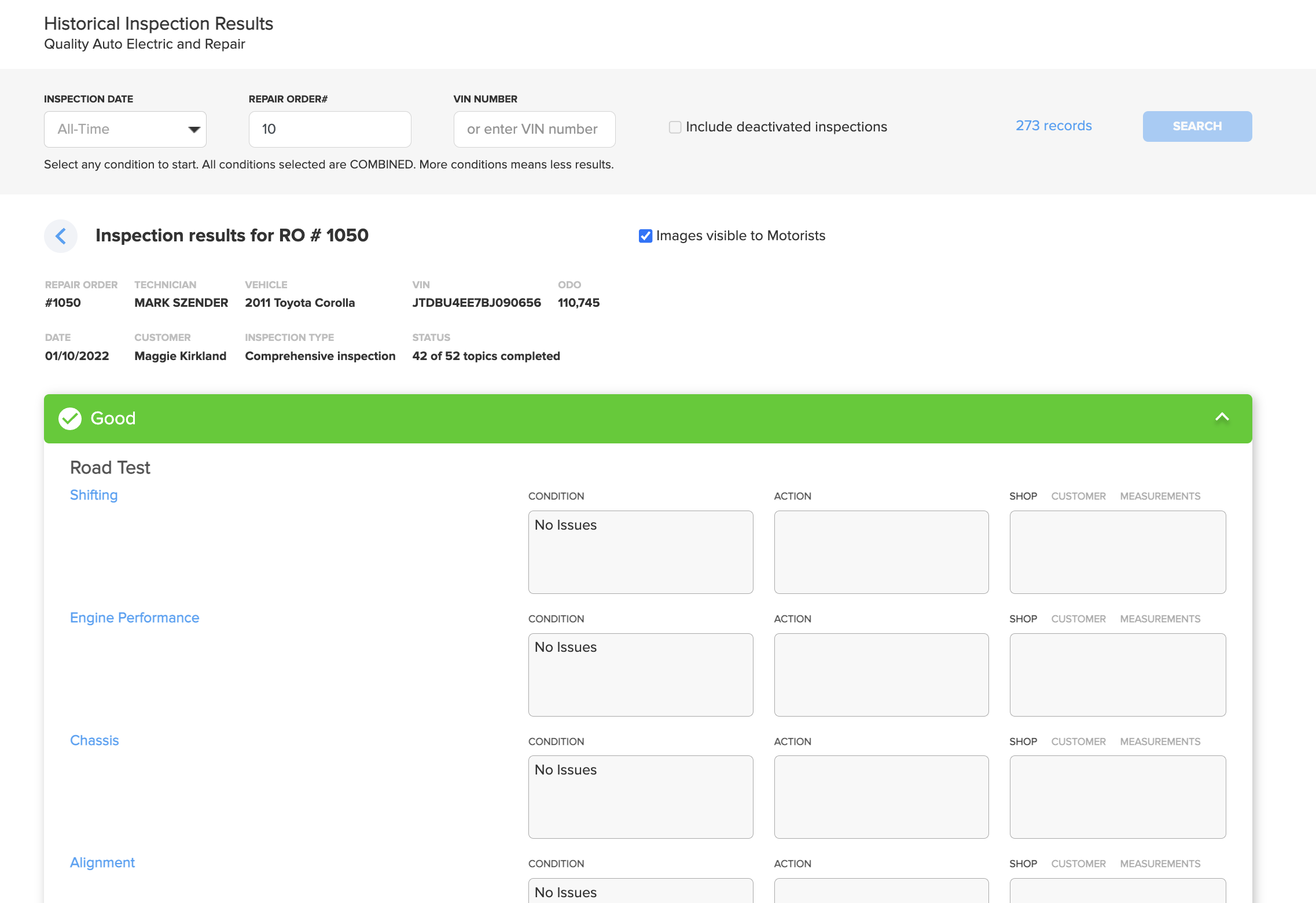Select MEASUREMENTS tab in Engine Performance row
The image size is (1316, 903).
[1160, 619]
